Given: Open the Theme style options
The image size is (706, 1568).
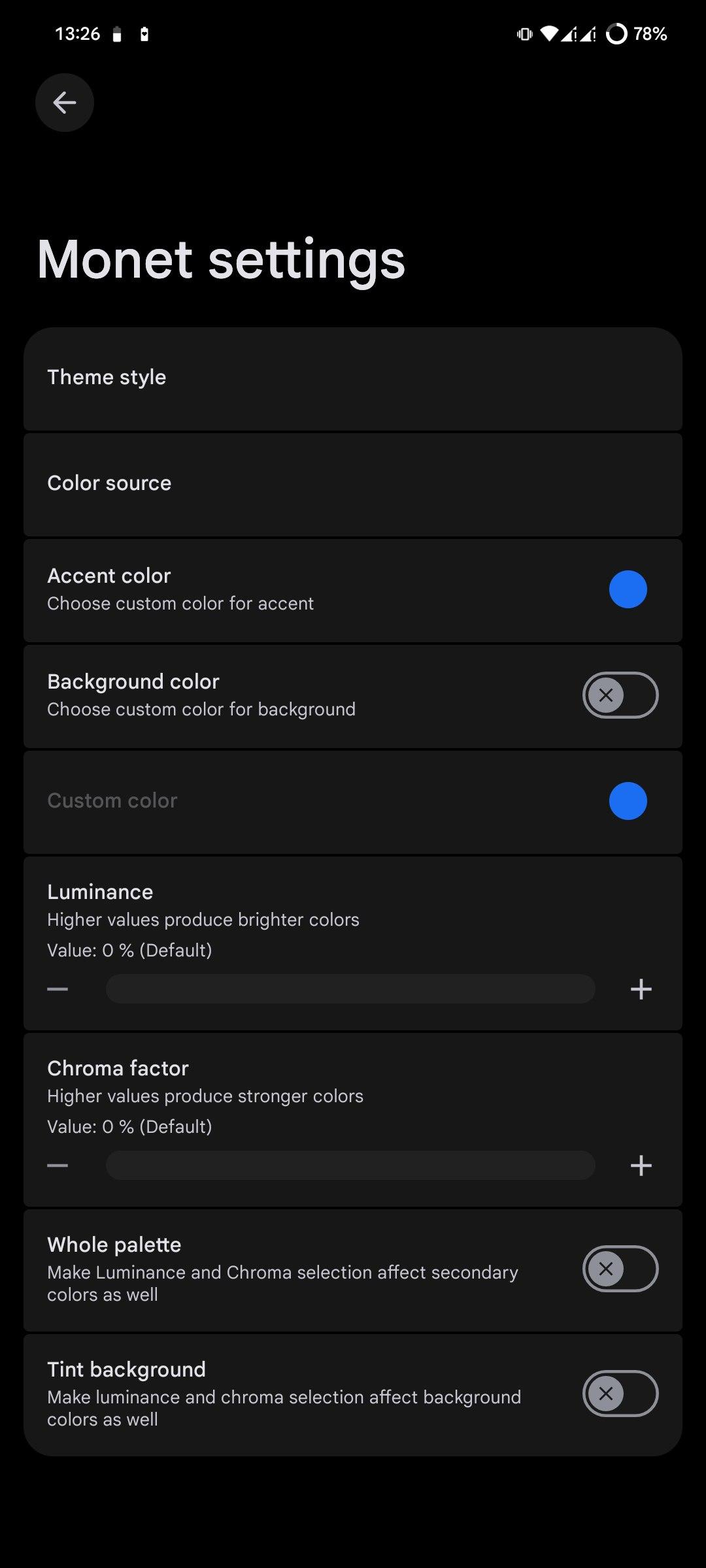Looking at the screenshot, I should pyautogui.click(x=353, y=378).
